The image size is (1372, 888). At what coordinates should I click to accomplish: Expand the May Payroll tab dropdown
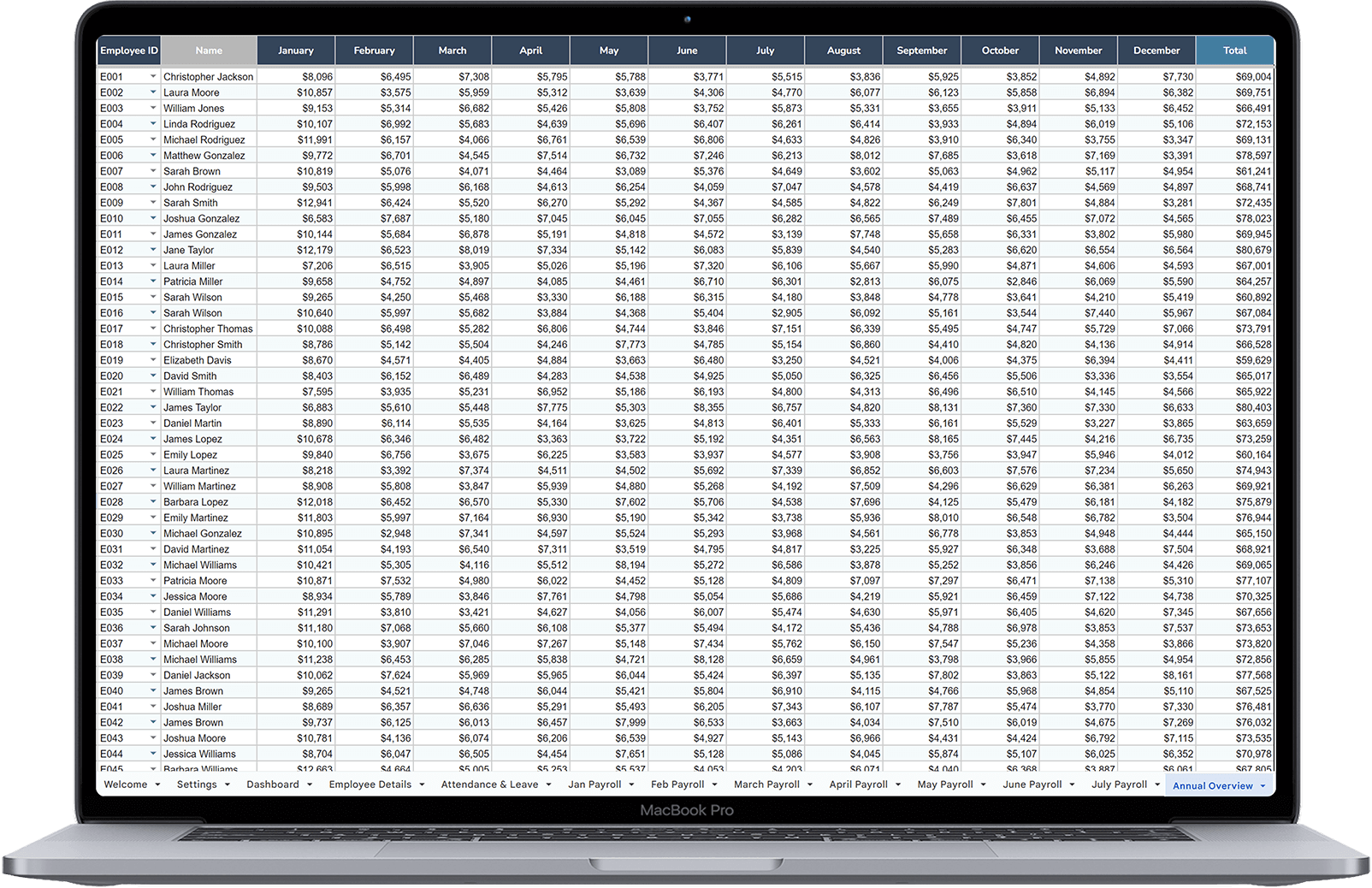(983, 784)
